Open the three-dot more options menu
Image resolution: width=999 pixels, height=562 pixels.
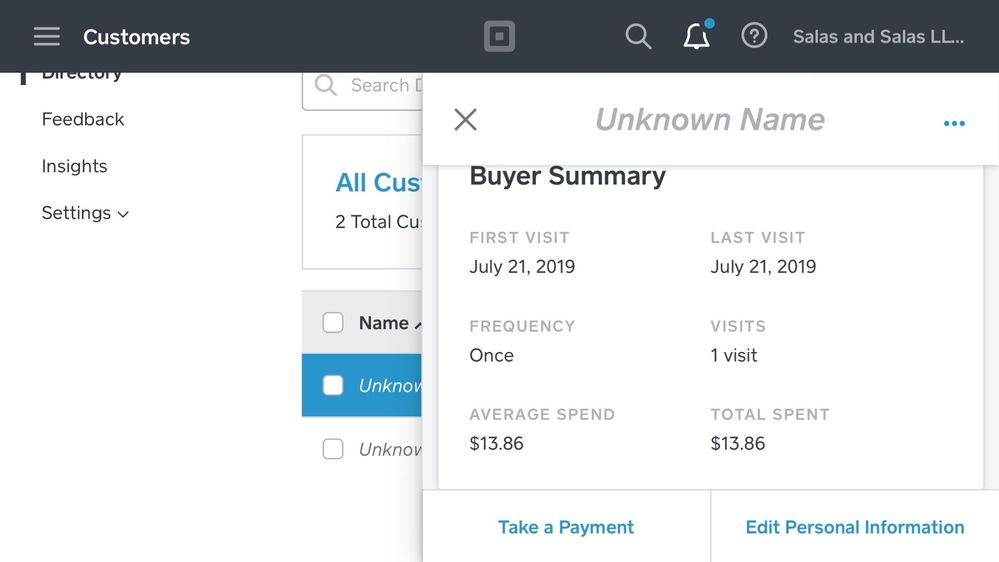point(954,123)
